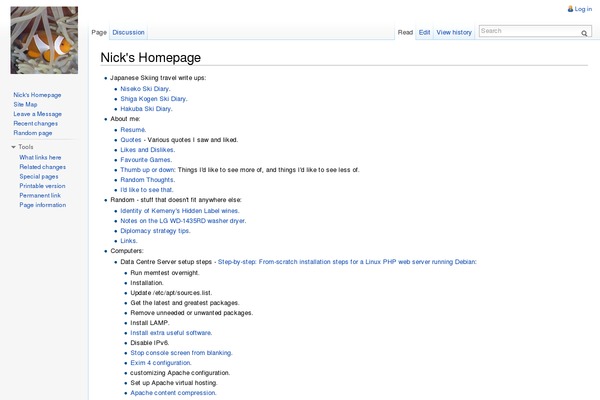Image resolution: width=600 pixels, height=400 pixels.
Task: Open Random Thoughts
Action: pos(148,180)
